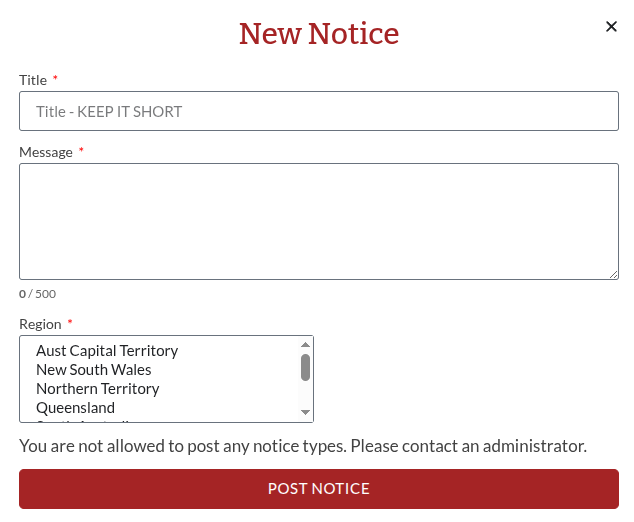Click the Region list scrollbar thumb

[306, 367]
